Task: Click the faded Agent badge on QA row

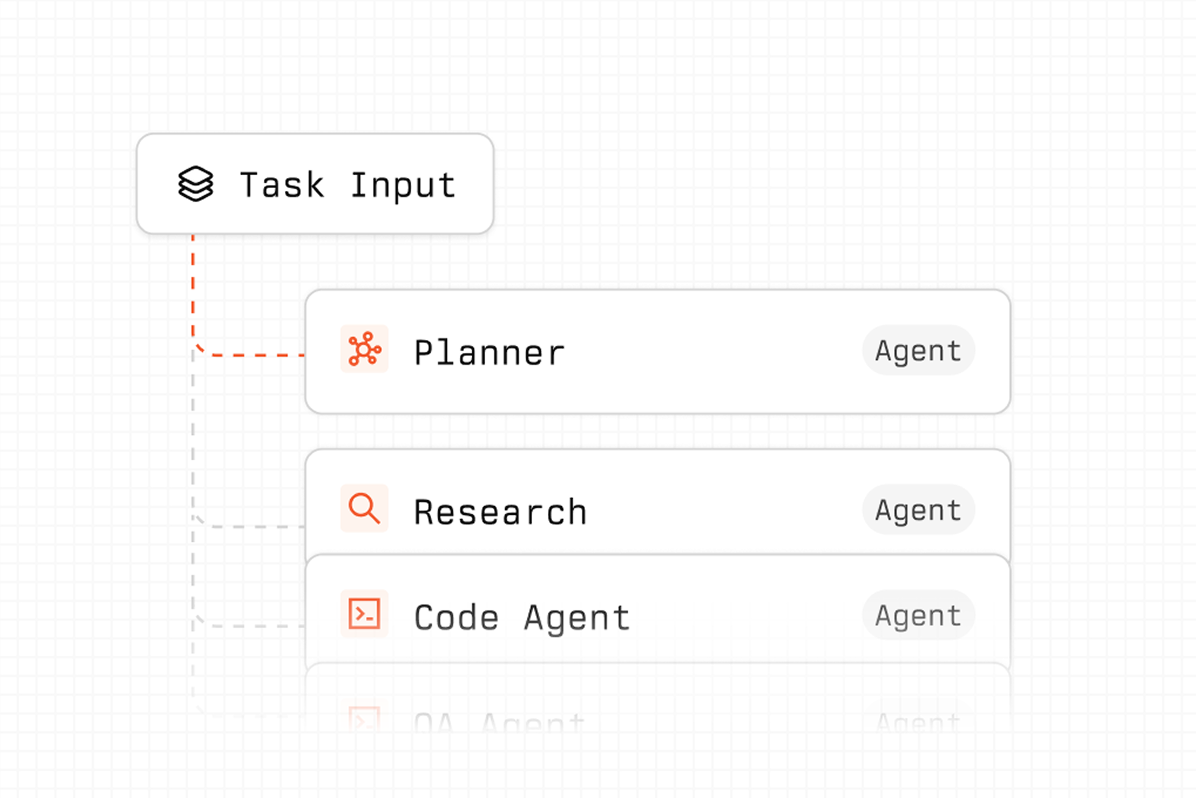Action: click(x=918, y=721)
